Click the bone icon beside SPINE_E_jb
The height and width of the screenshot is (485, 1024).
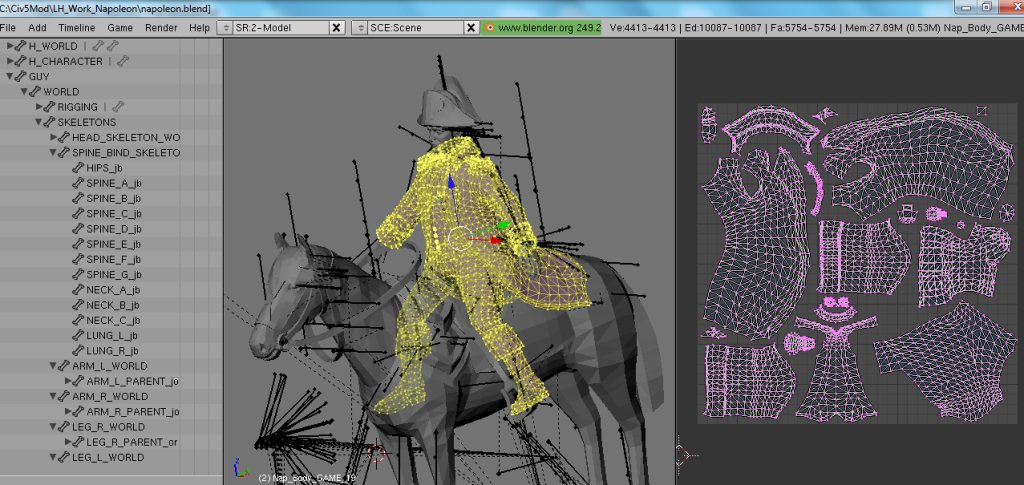point(78,244)
